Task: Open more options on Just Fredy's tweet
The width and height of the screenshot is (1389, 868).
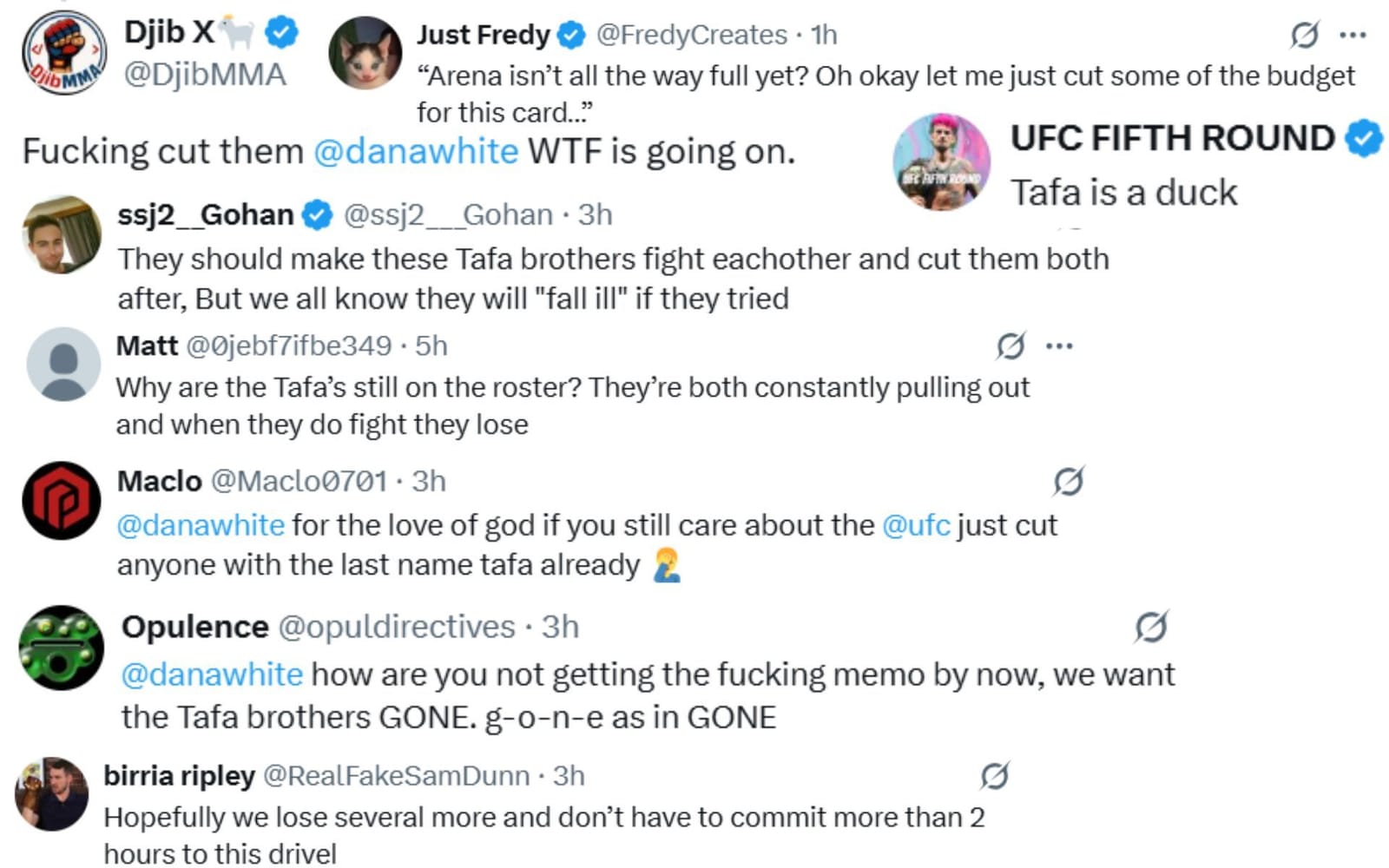Action: click(x=1353, y=35)
